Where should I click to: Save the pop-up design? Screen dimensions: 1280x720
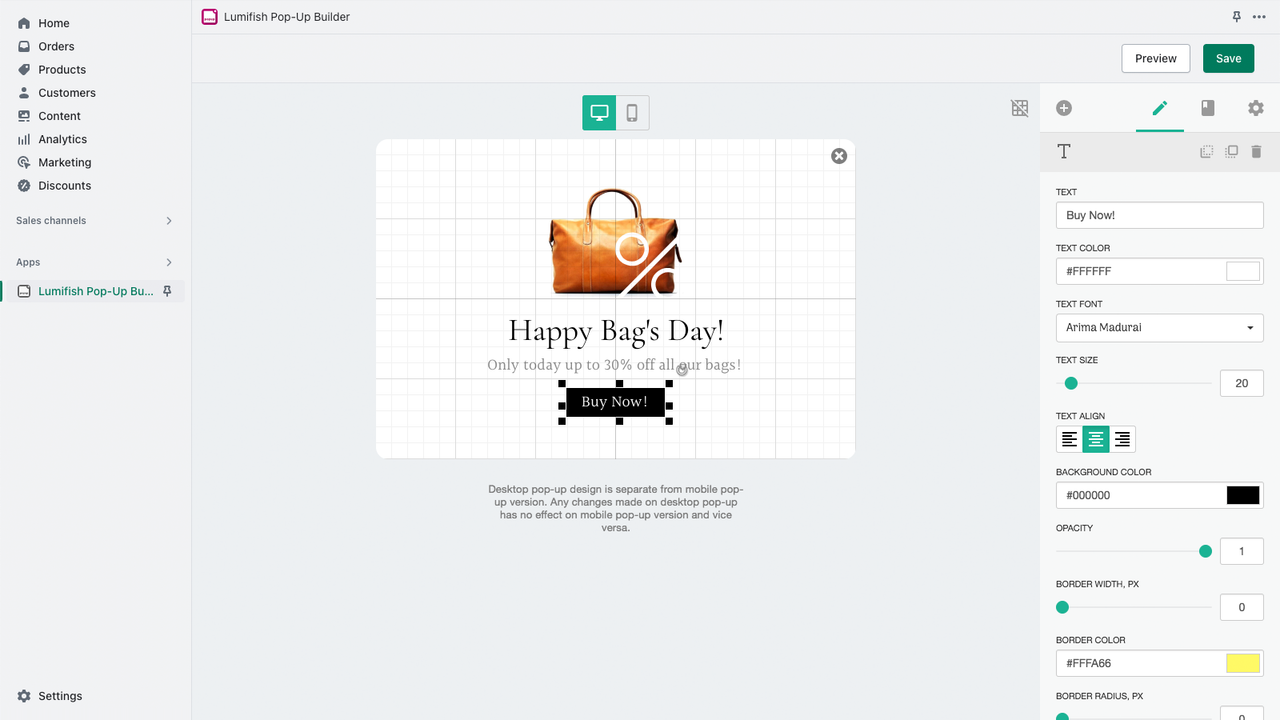coord(1228,58)
